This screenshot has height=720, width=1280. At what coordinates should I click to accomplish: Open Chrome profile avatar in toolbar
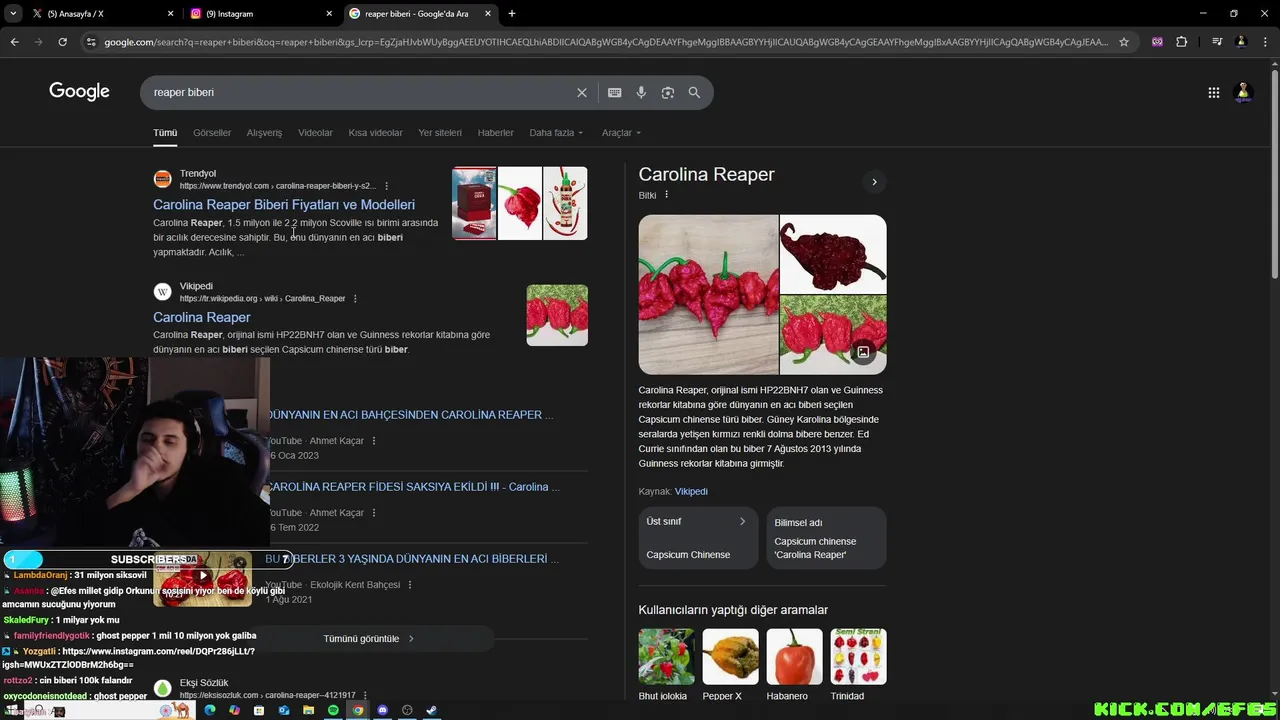tap(1241, 42)
